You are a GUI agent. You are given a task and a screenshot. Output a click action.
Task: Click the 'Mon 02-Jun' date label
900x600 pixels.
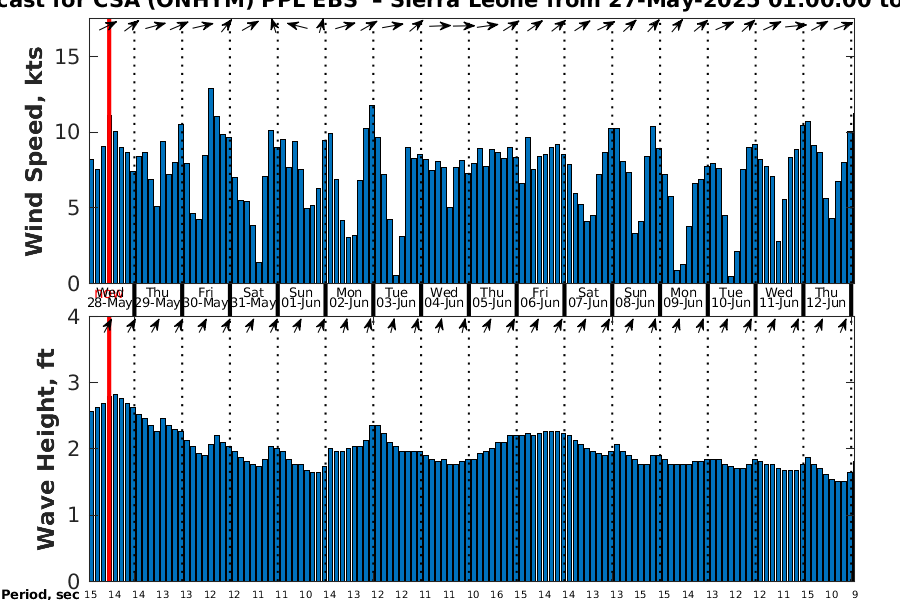[349, 298]
